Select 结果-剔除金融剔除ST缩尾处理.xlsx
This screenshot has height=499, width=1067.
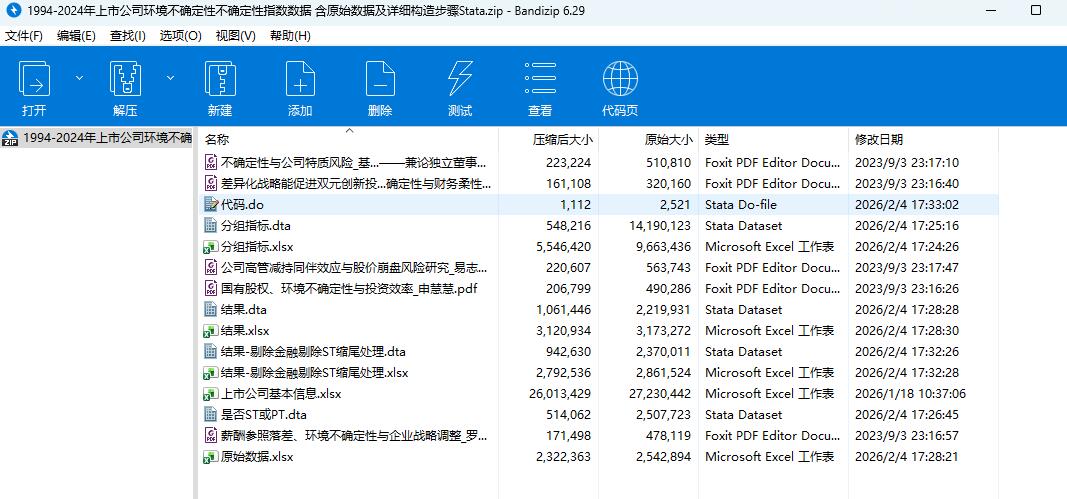click(314, 373)
